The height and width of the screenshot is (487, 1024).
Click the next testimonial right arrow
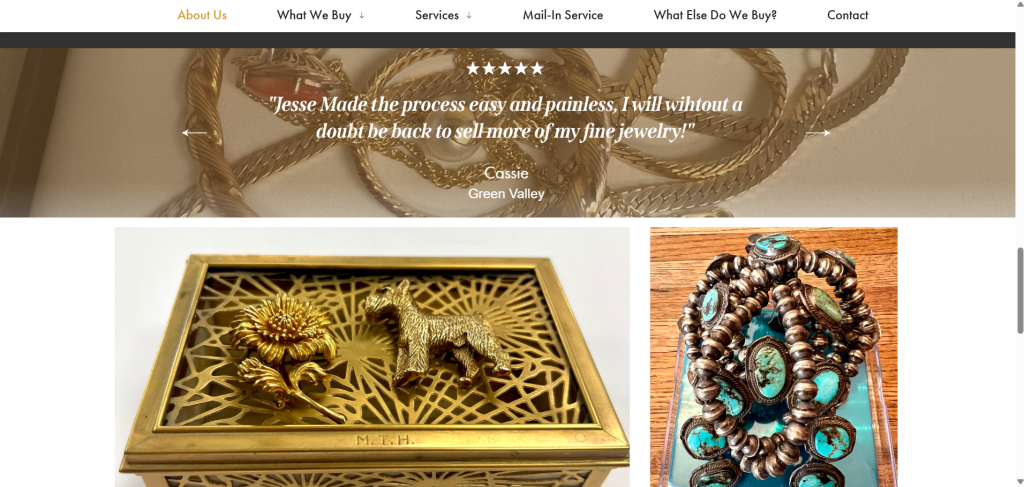[818, 133]
